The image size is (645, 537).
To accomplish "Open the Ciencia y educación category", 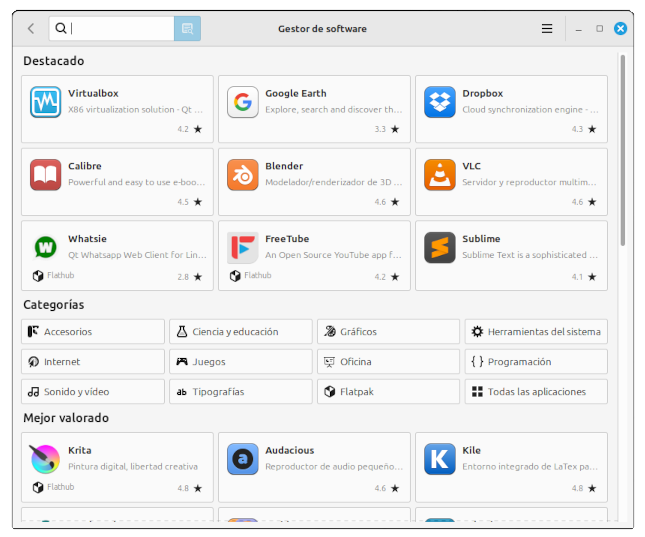I will coord(241,332).
